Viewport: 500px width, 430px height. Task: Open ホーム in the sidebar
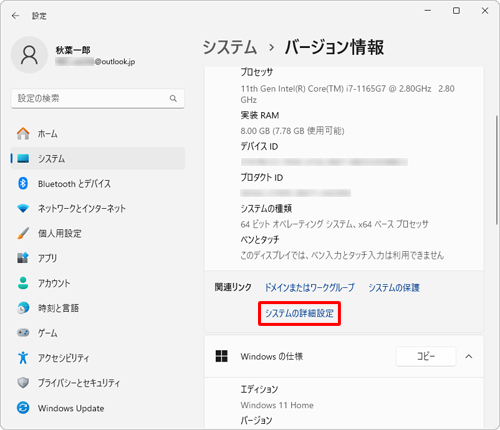[97, 134]
